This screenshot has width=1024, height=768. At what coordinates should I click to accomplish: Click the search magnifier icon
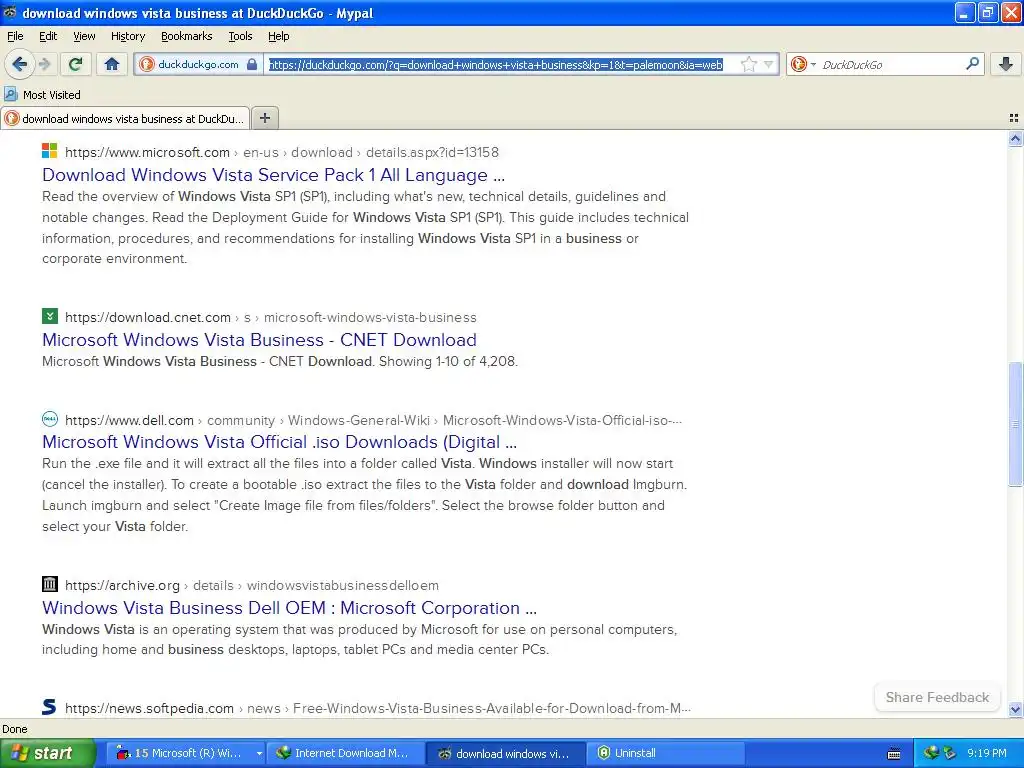coord(972,64)
